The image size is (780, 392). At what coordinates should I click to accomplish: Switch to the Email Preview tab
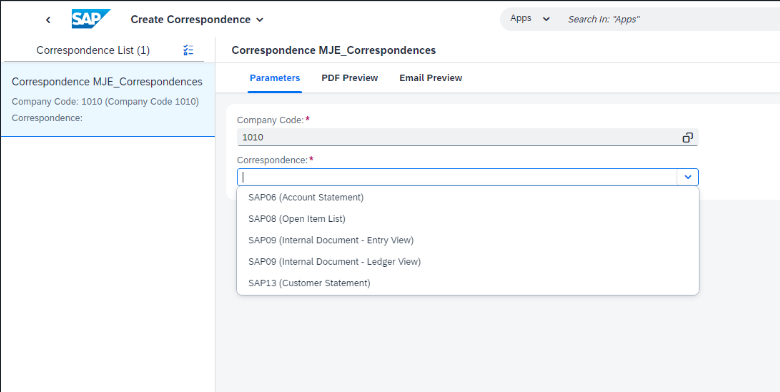(431, 78)
